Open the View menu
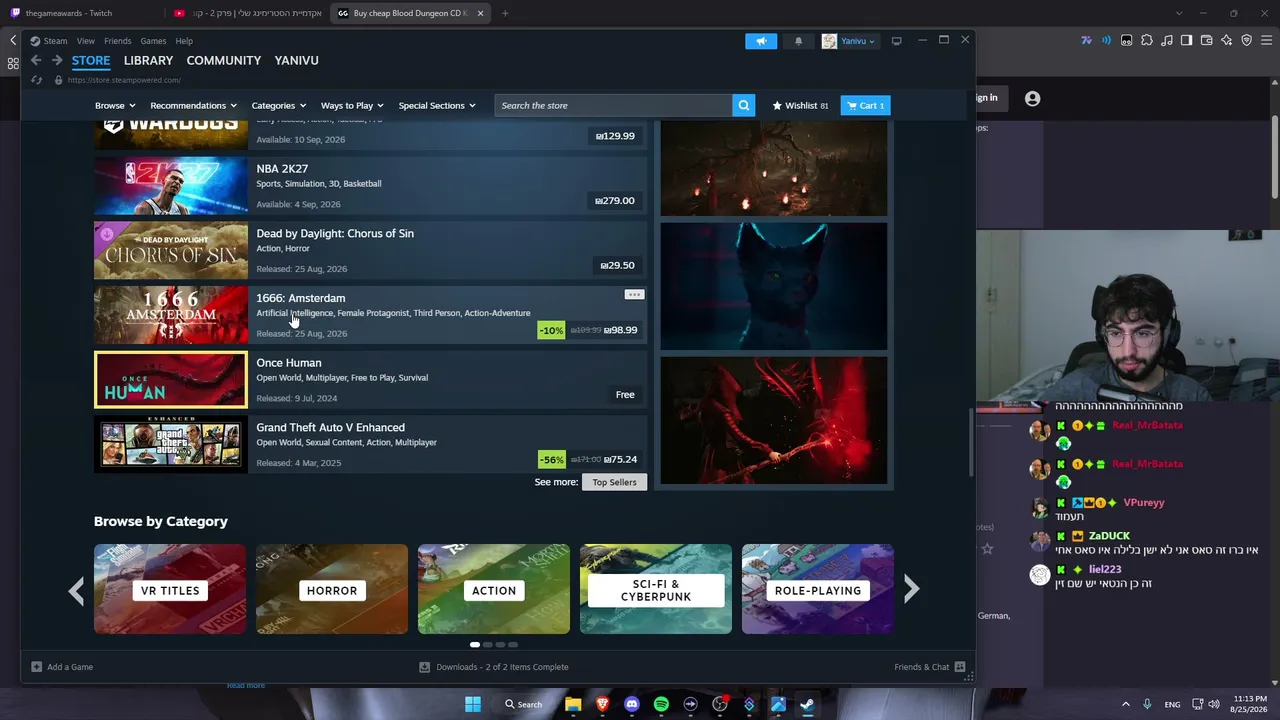The image size is (1280, 720). tap(86, 41)
